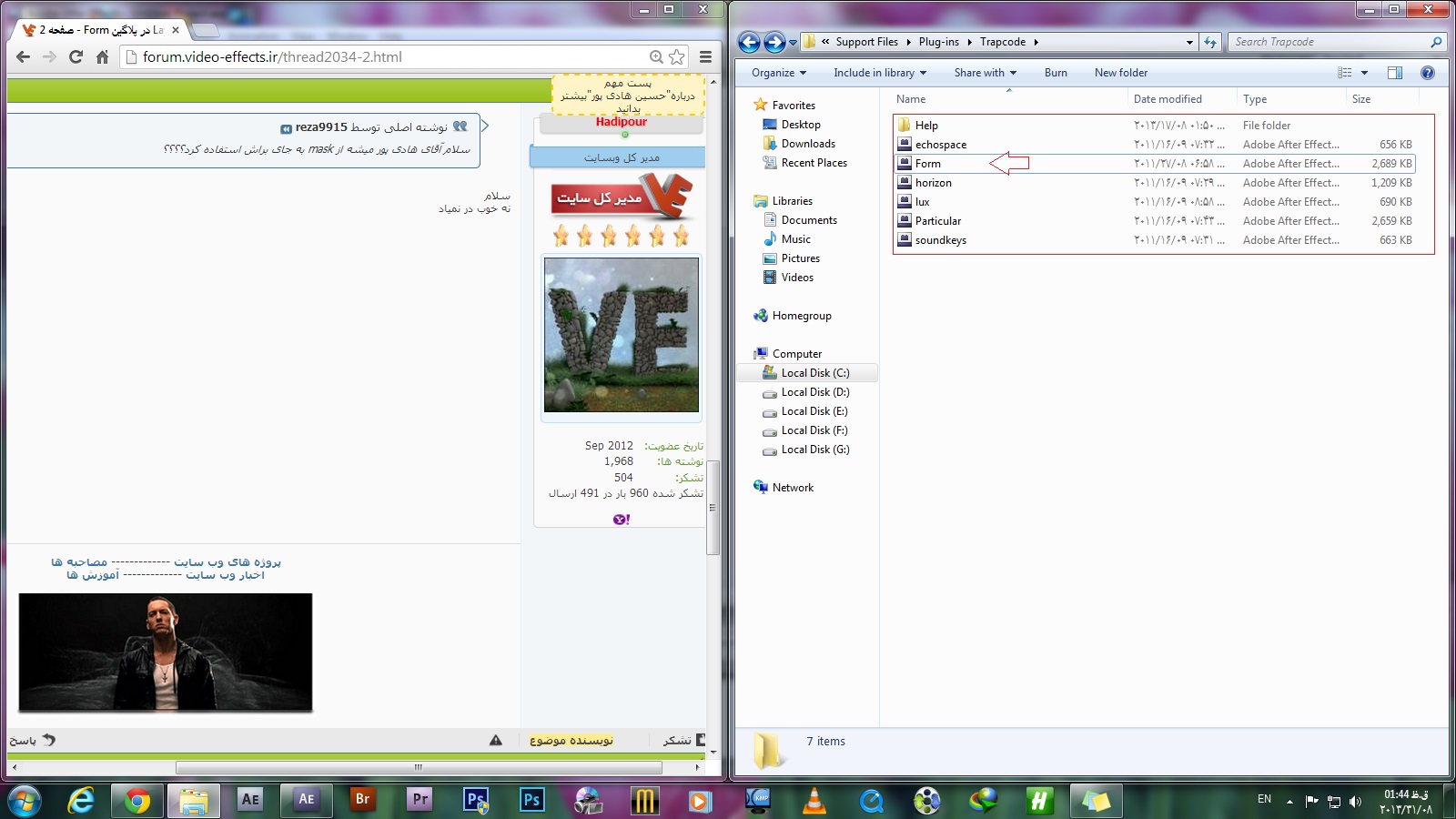Select Local Disk (C:)
This screenshot has width=1456, height=819.
pyautogui.click(x=814, y=373)
